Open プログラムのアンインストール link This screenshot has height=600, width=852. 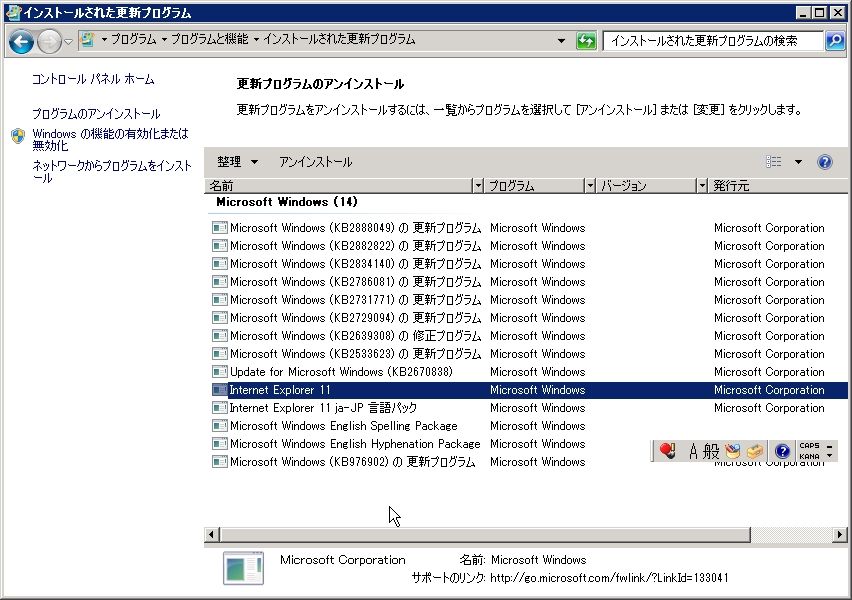click(x=96, y=114)
